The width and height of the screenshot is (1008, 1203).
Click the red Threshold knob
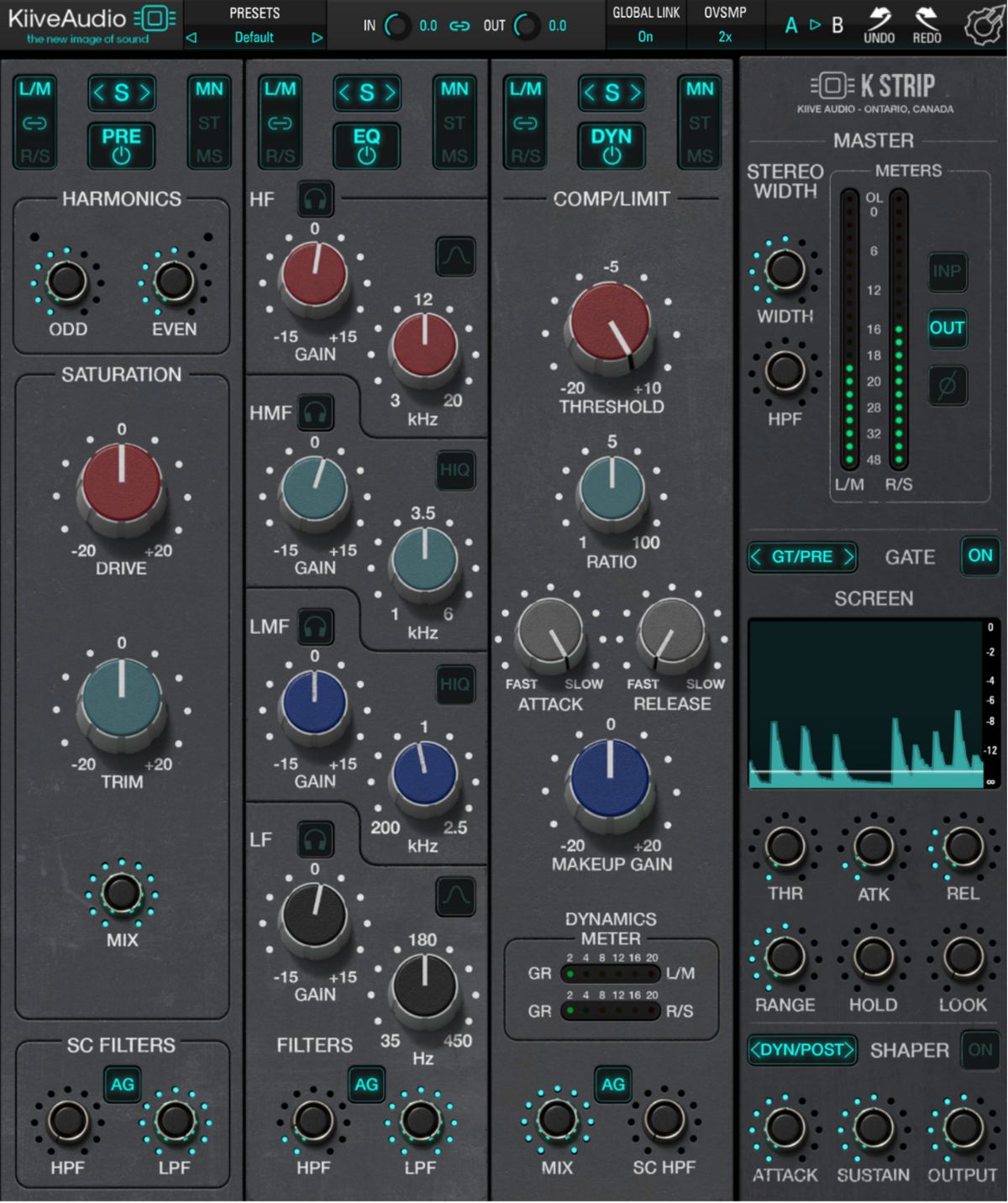[x=611, y=327]
